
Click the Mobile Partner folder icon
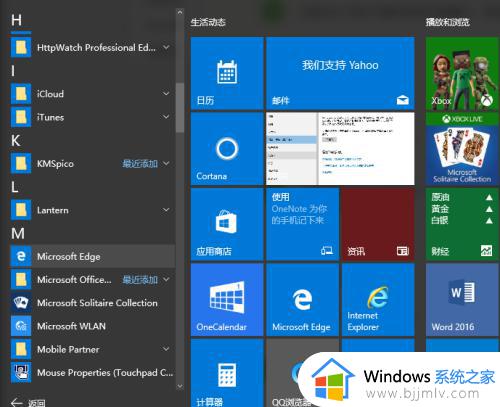21,349
